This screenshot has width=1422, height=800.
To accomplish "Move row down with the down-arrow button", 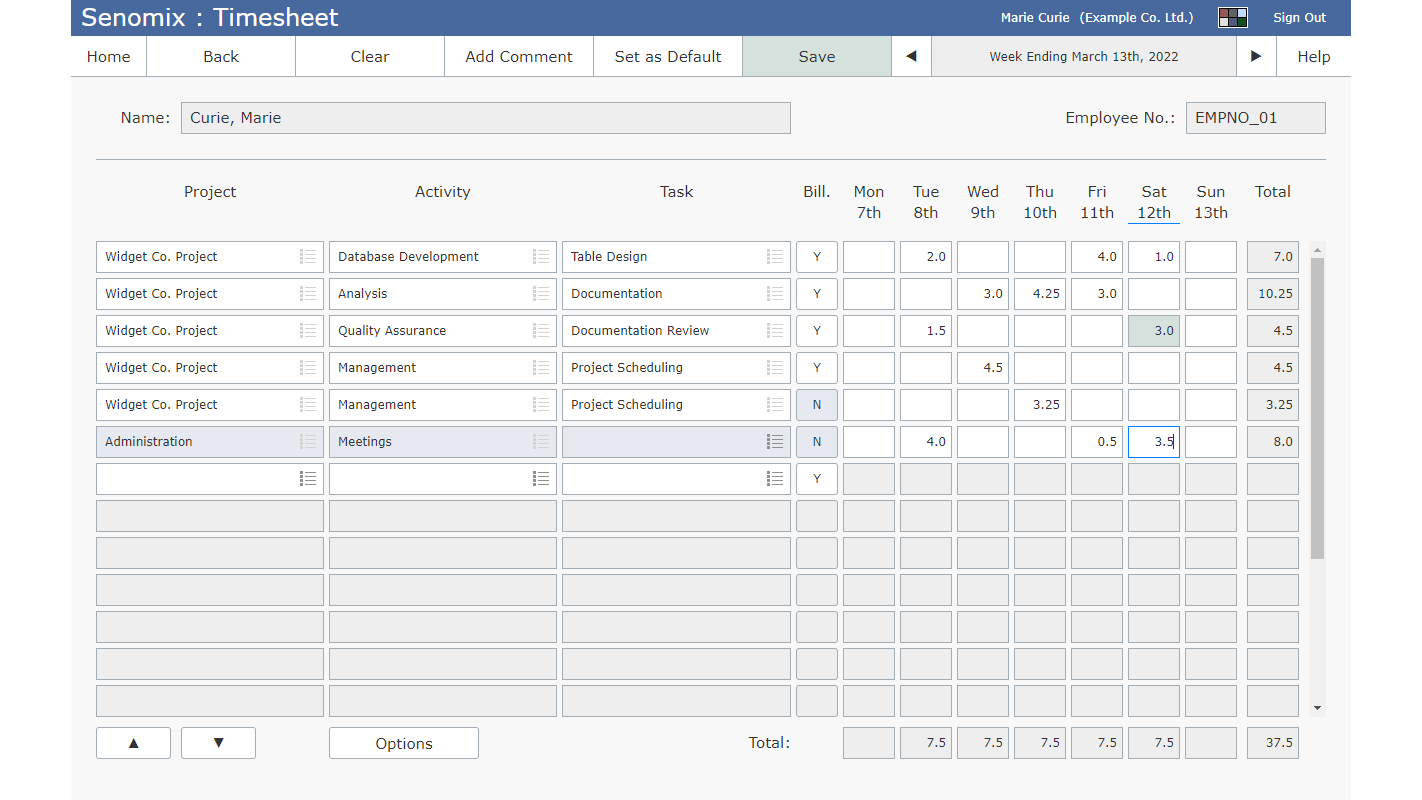I will point(218,743).
